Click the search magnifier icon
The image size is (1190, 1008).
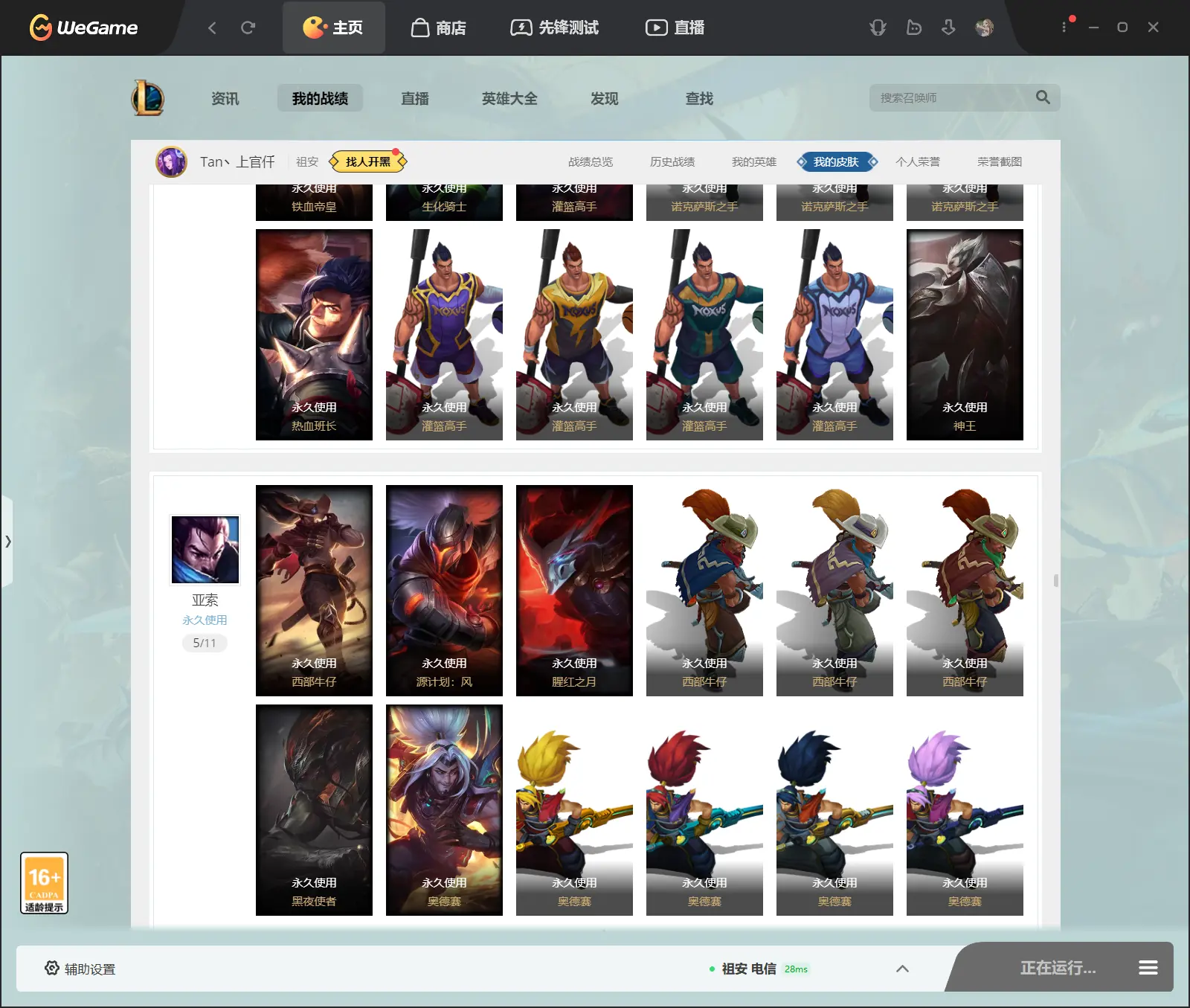click(1043, 97)
